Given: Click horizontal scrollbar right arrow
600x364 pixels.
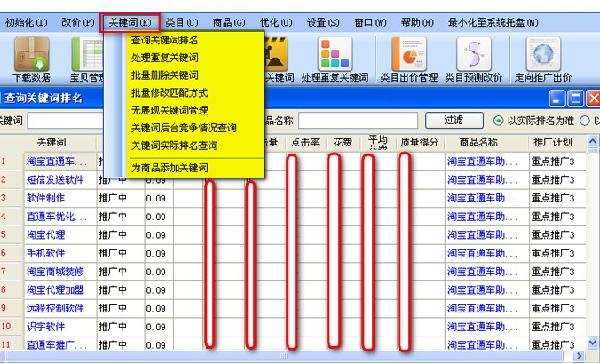Looking at the screenshot, I should click(580, 356).
